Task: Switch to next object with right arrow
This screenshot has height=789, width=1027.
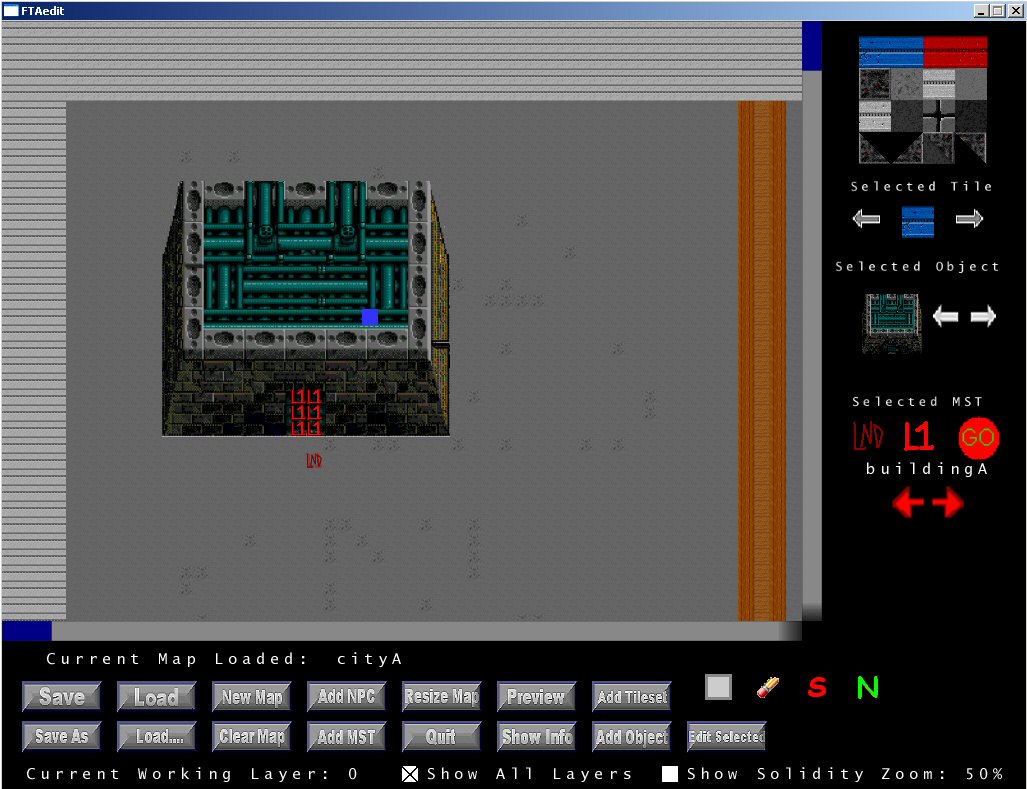Action: click(x=984, y=317)
